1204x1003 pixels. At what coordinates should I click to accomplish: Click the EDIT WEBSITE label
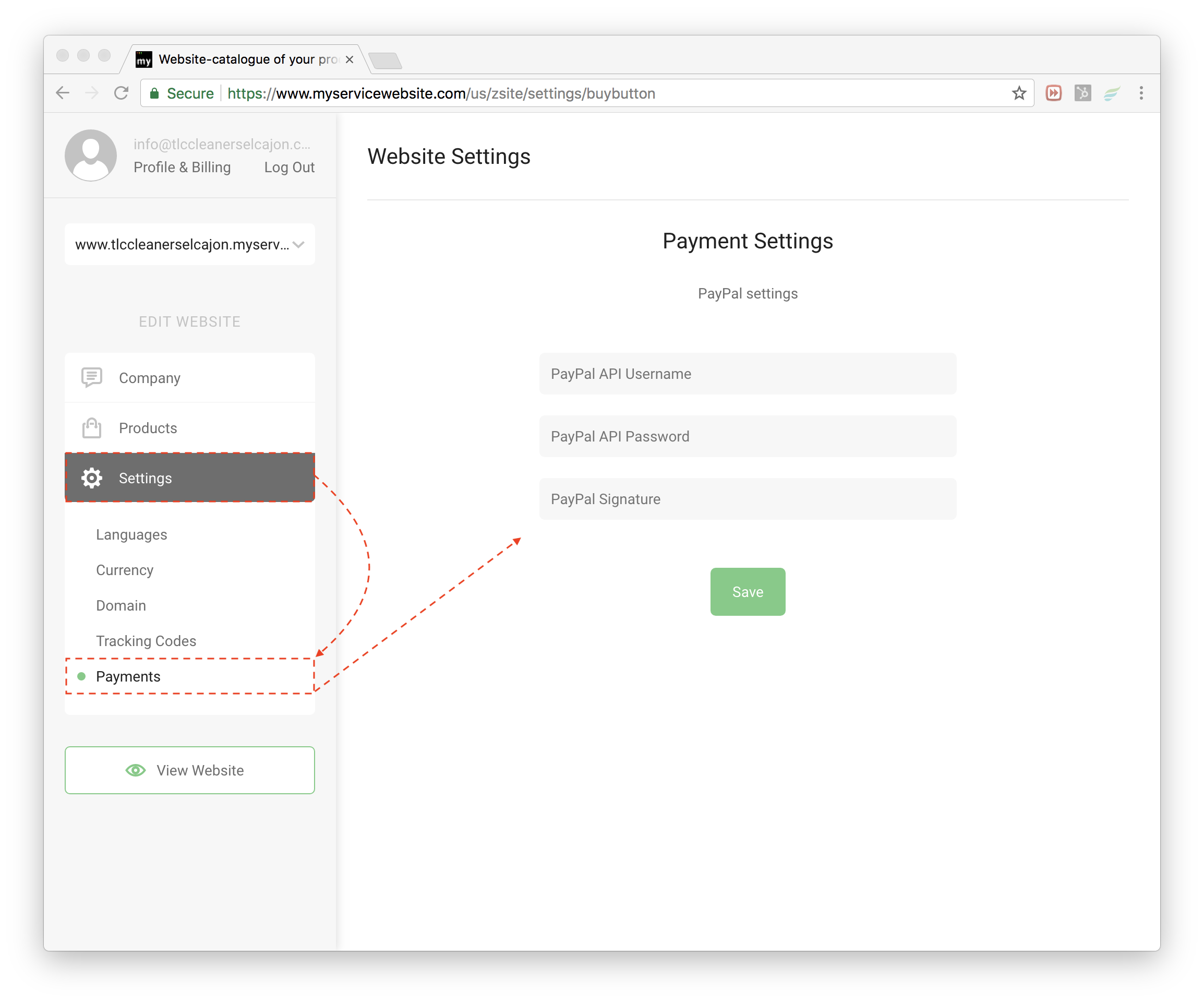190,321
